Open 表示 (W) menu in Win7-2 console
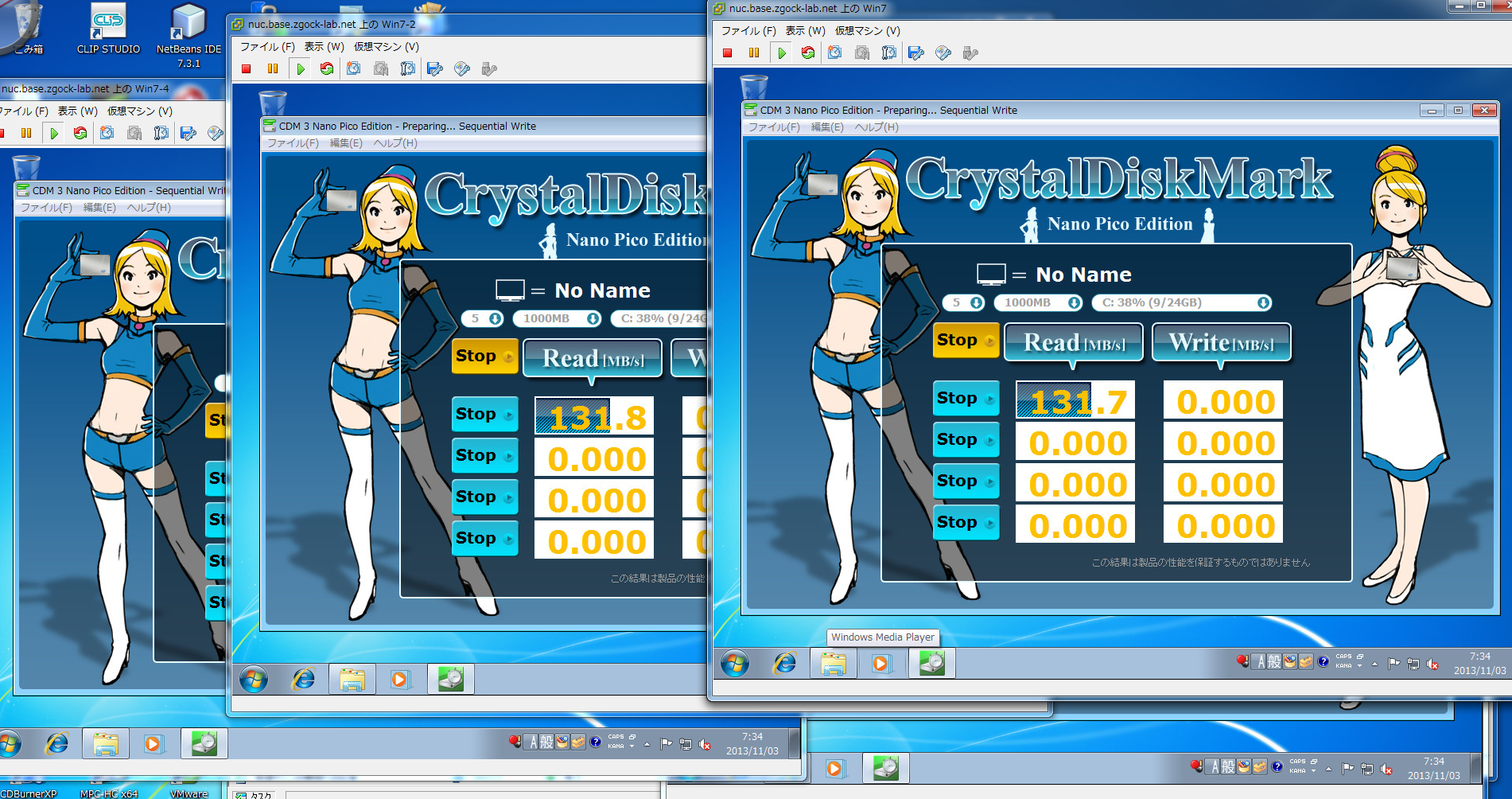This screenshot has height=799, width=1512. tap(324, 46)
